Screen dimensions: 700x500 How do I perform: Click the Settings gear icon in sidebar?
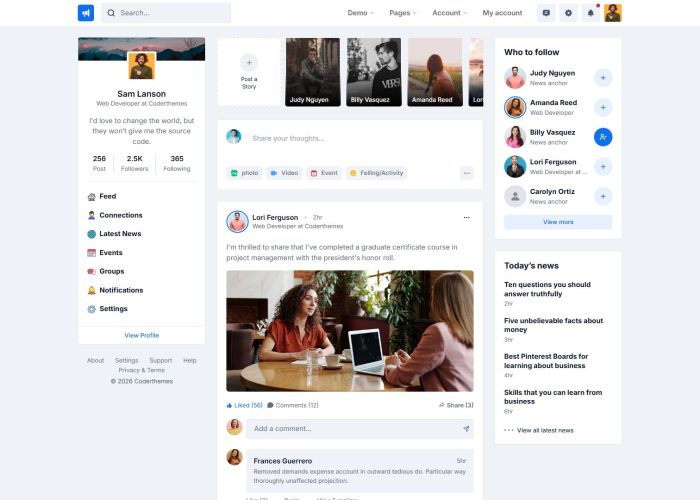(92, 309)
